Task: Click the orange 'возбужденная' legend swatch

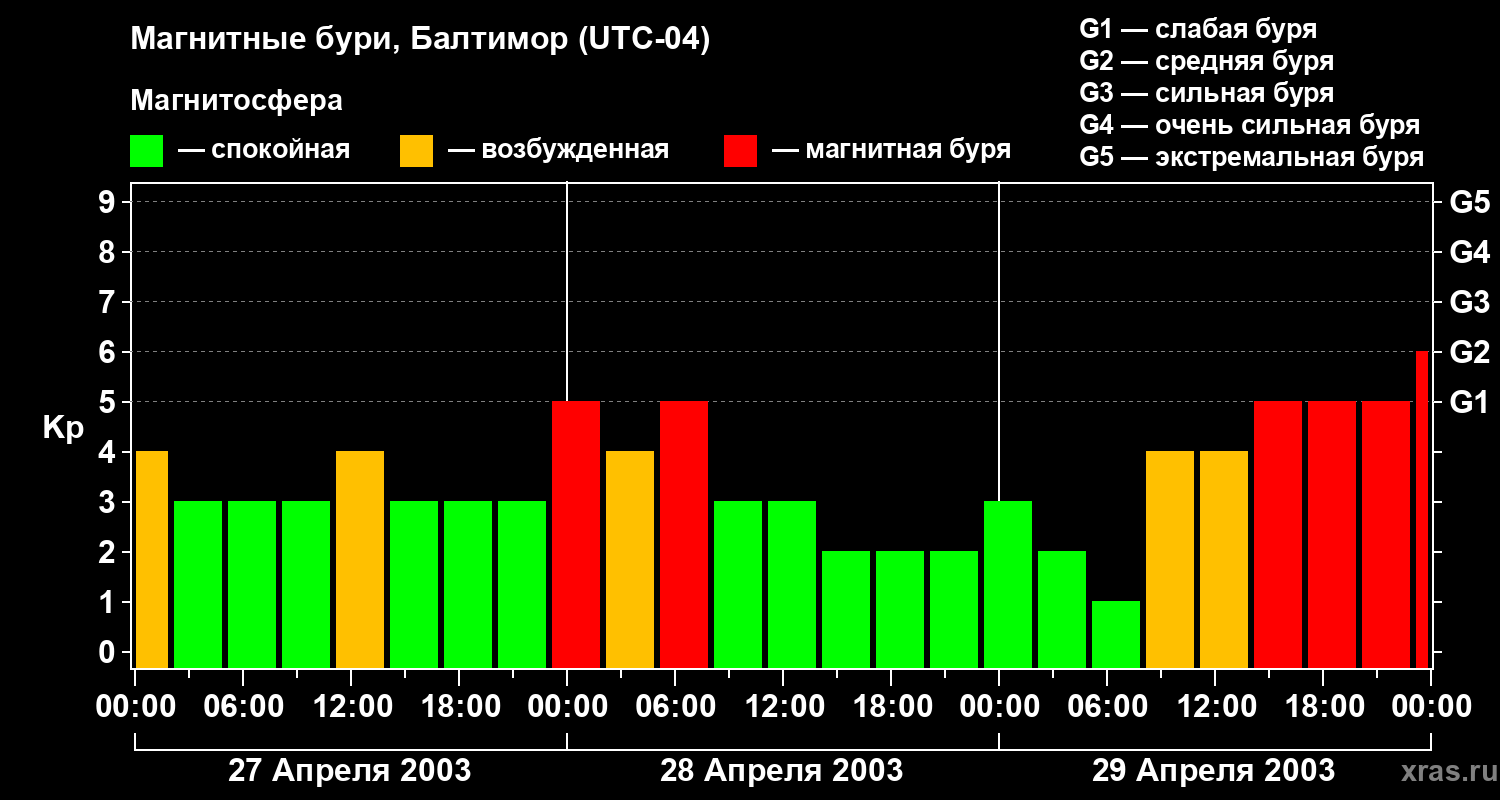Action: tap(416, 151)
